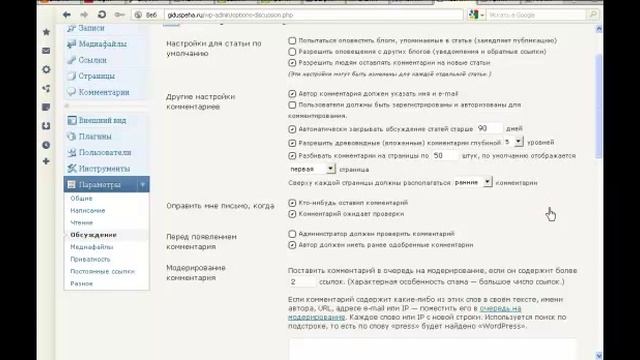Toggle 'Разбивать комментарии на страницы' checkbox
Viewport: 640px width, 360px height.
click(292, 156)
